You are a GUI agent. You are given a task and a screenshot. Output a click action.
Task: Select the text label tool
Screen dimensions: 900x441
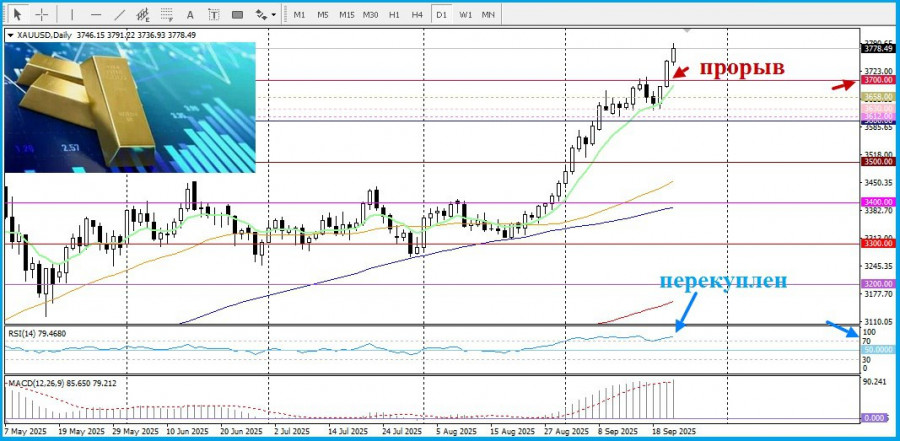[214, 14]
